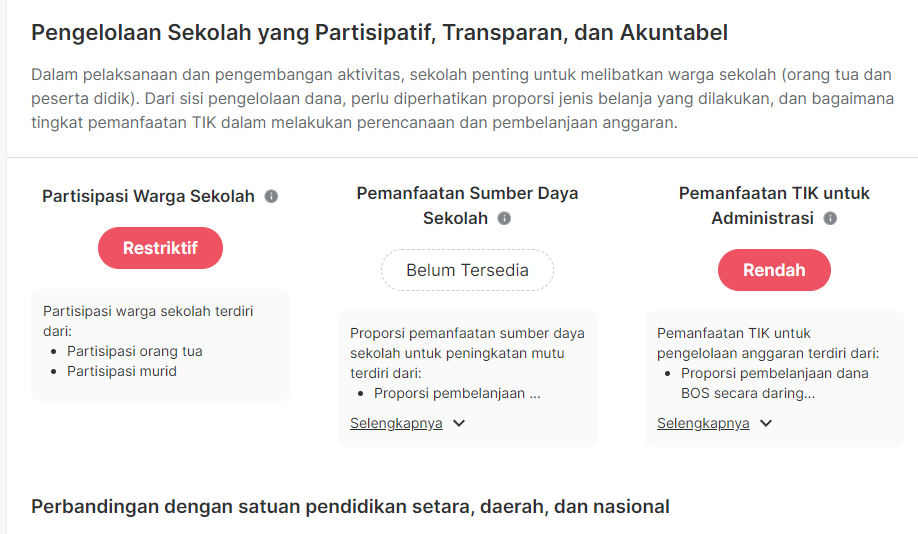918x534 pixels.
Task: Click the Pemanfaatan Sumber Daya Sekolah title
Action: (467, 205)
